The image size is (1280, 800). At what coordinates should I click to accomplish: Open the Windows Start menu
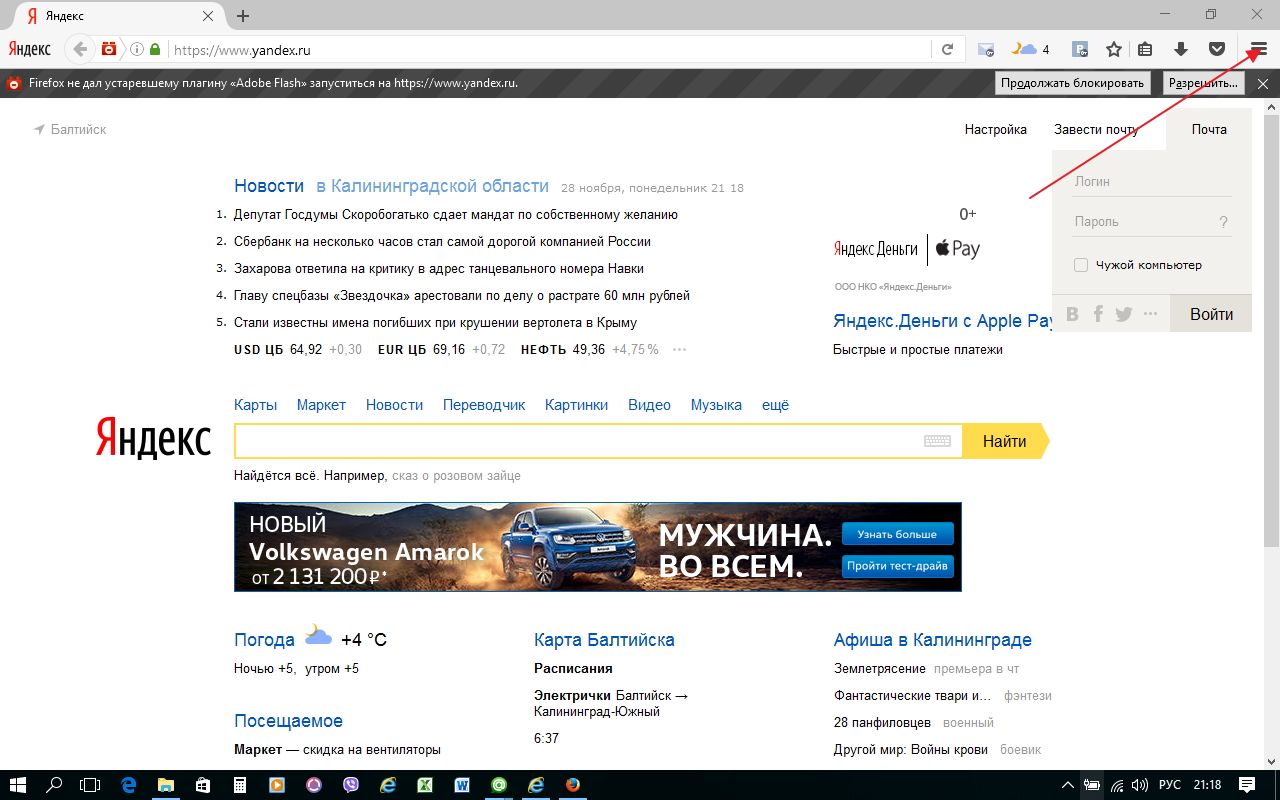pyautogui.click(x=19, y=785)
